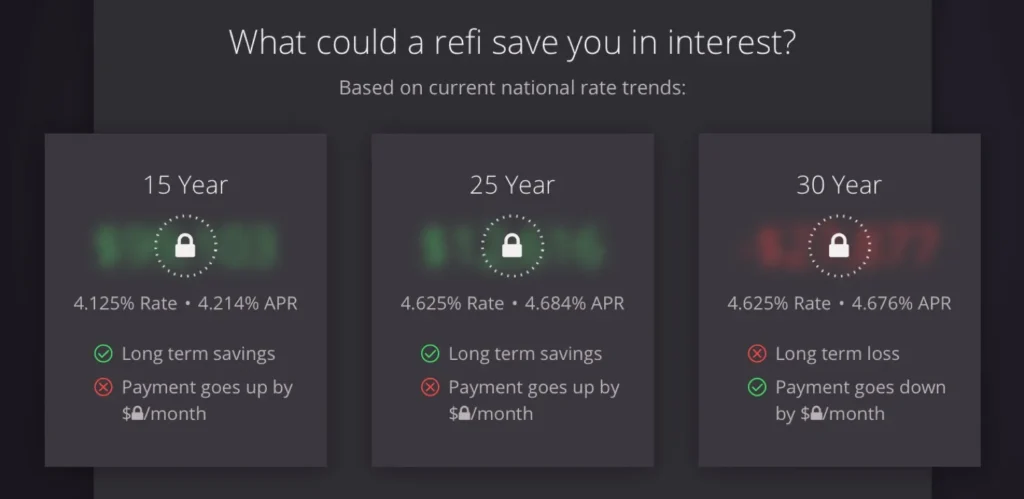Click green check beside Payment goes down
Image resolution: width=1024 pixels, height=499 pixels.
point(757,387)
